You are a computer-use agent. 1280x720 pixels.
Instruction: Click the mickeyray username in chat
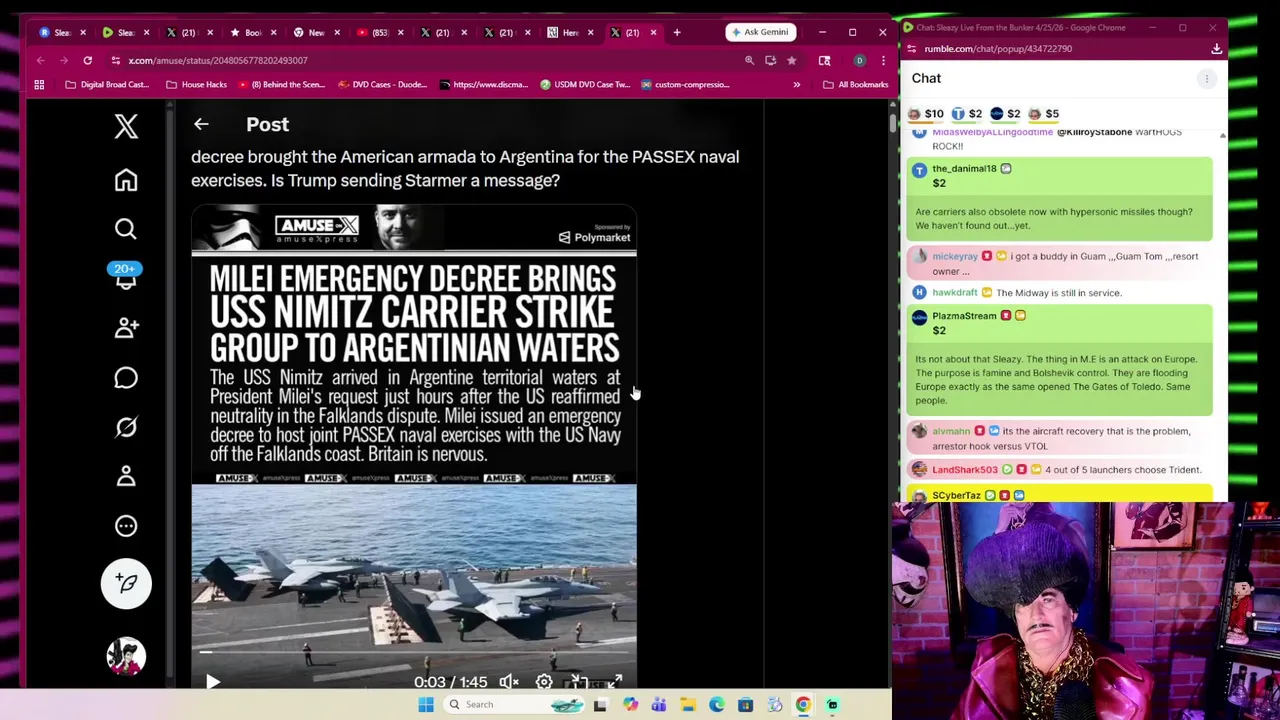(x=955, y=256)
